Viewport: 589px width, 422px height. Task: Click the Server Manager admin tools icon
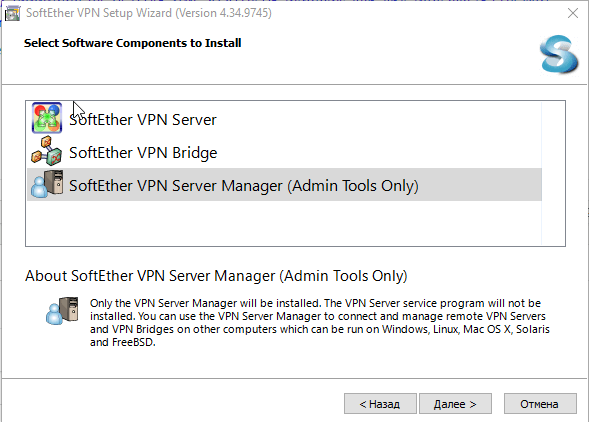(47, 184)
